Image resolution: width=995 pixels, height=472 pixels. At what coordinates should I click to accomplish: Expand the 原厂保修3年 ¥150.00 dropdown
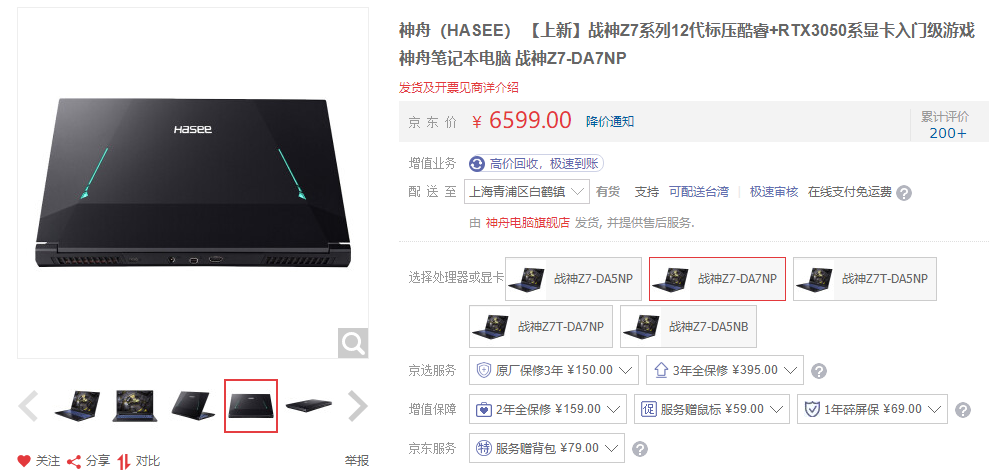(553, 370)
